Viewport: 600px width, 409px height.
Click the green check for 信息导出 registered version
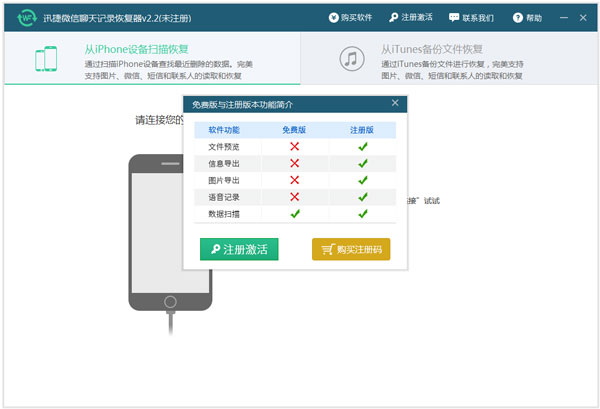(x=363, y=163)
